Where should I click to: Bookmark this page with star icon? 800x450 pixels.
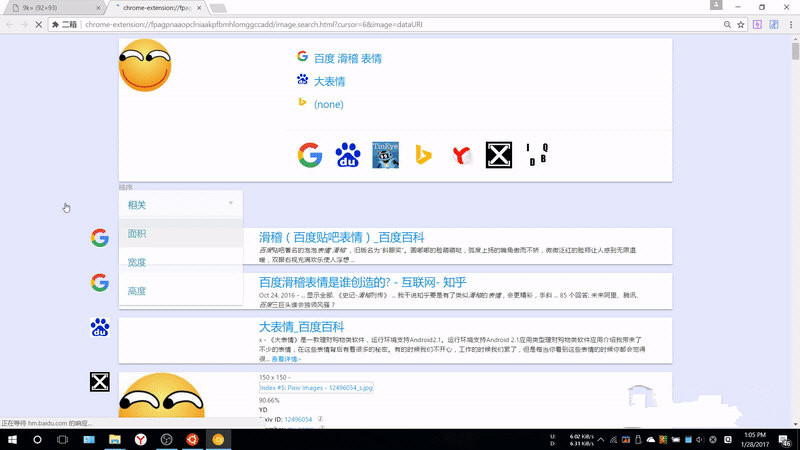pos(741,24)
